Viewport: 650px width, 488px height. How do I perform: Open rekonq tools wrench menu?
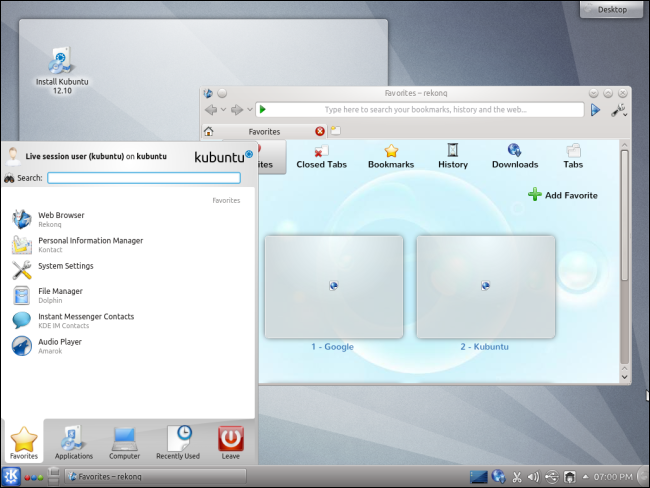[618, 110]
